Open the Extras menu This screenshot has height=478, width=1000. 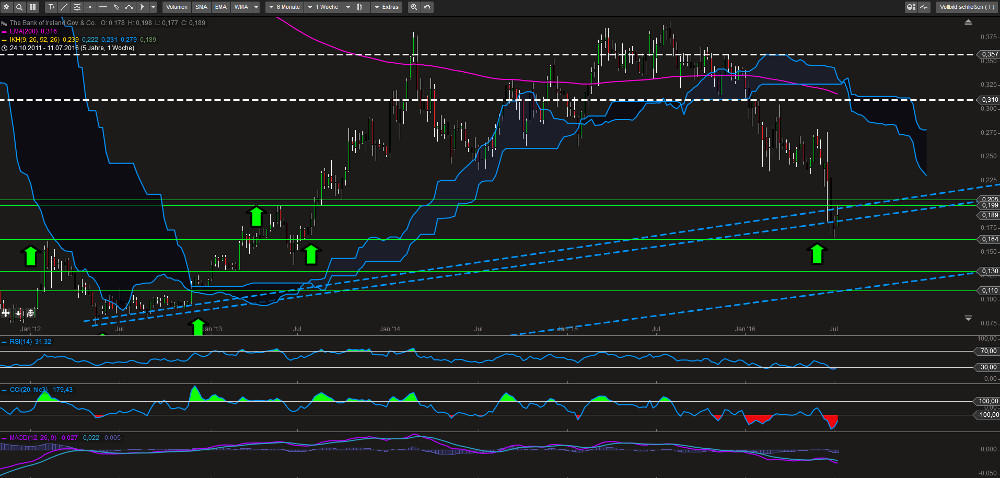(x=387, y=7)
